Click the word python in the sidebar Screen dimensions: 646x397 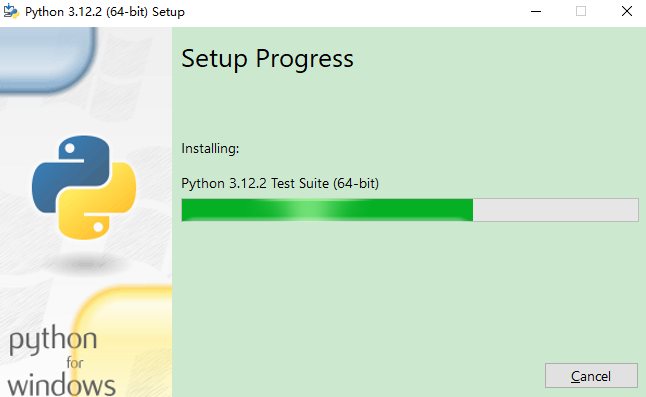[x=53, y=340]
